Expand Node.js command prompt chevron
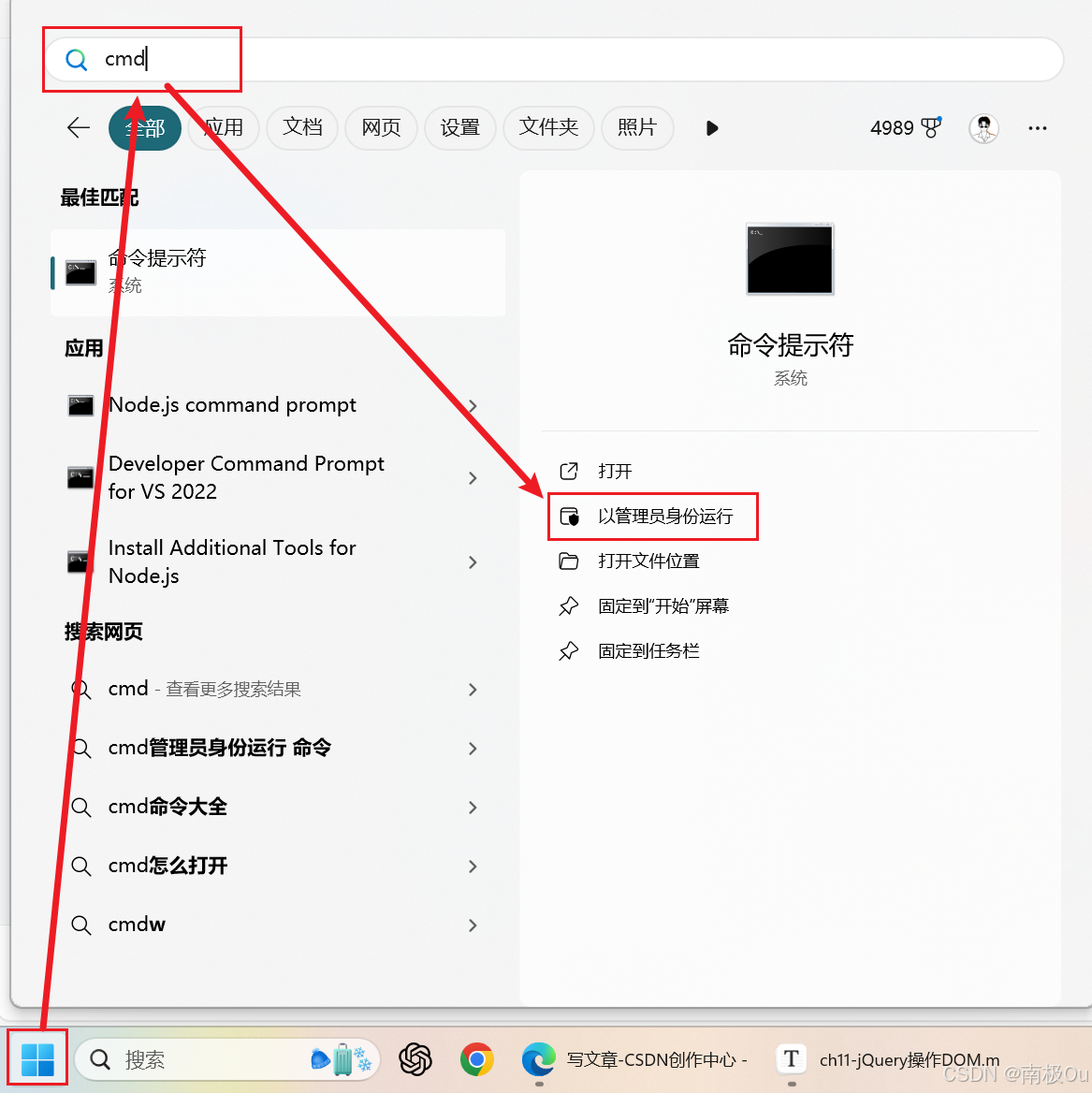1092x1093 pixels. (473, 406)
